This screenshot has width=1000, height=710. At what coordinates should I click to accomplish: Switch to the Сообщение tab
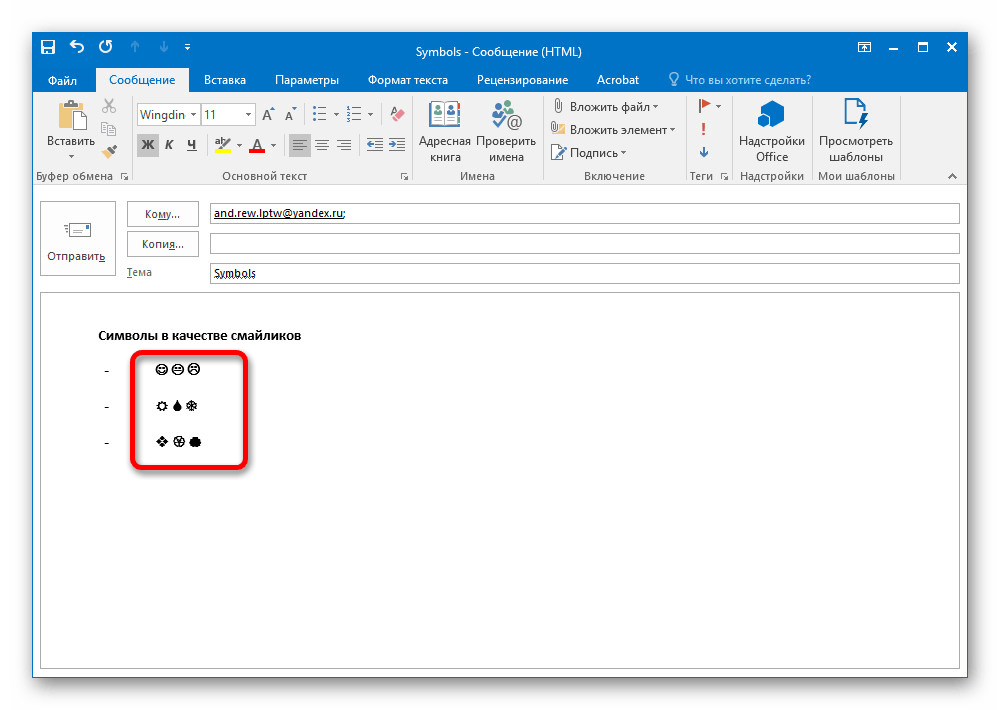[x=142, y=80]
